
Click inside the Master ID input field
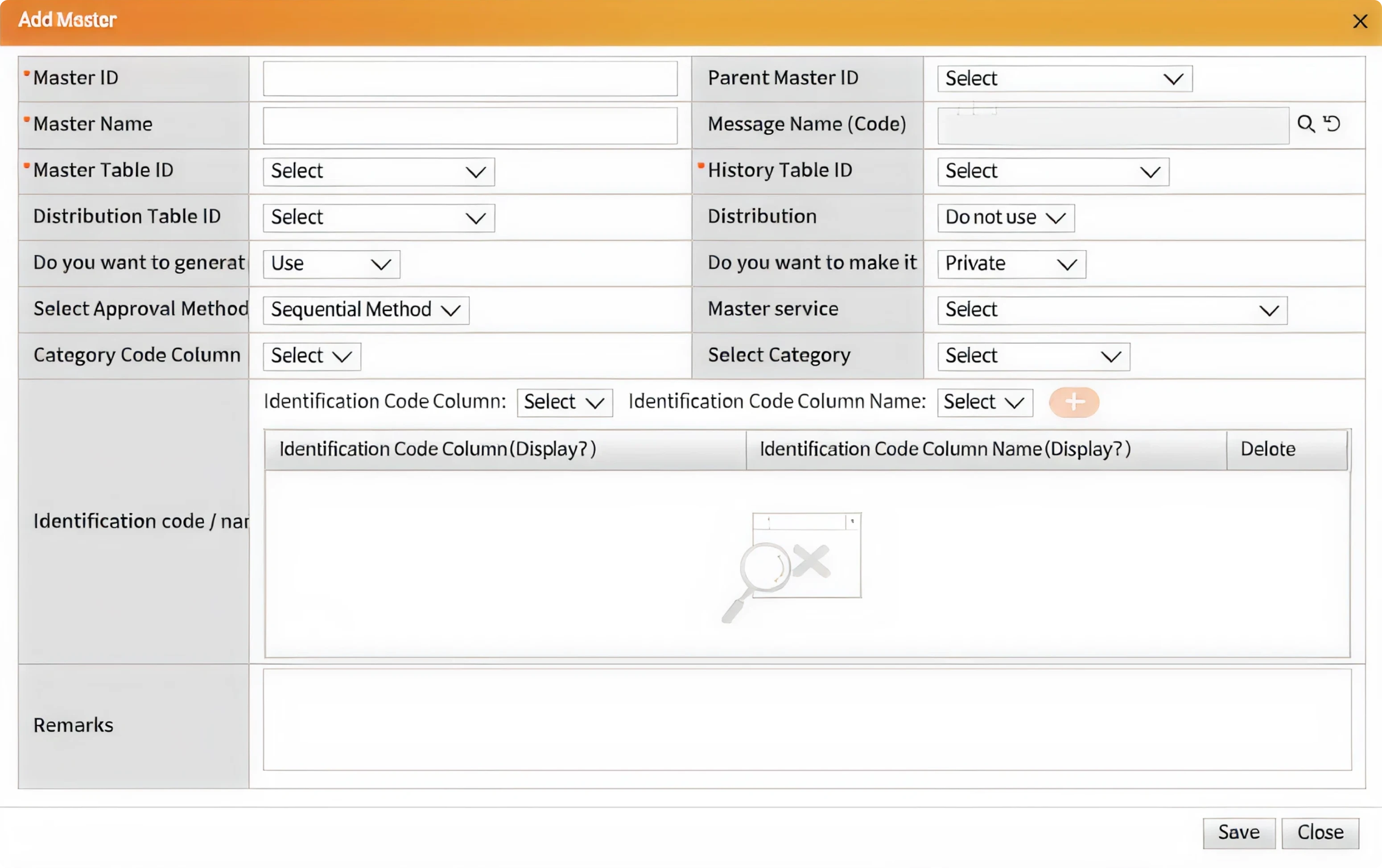(x=470, y=78)
